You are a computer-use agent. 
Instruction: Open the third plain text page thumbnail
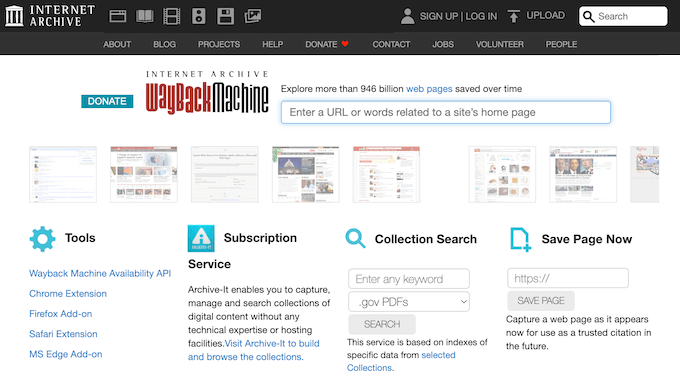[225, 174]
